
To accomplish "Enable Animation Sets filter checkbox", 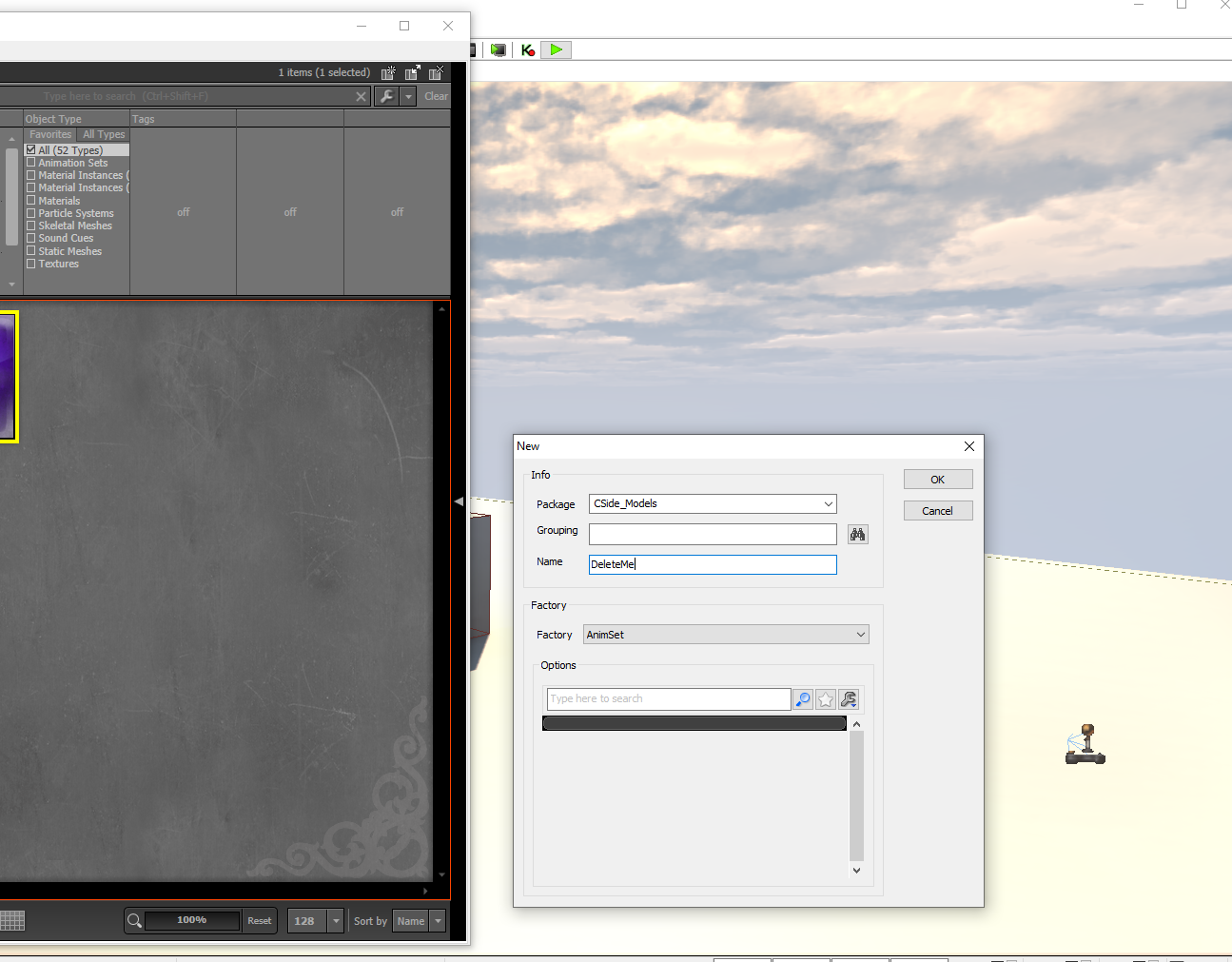I will [31, 163].
